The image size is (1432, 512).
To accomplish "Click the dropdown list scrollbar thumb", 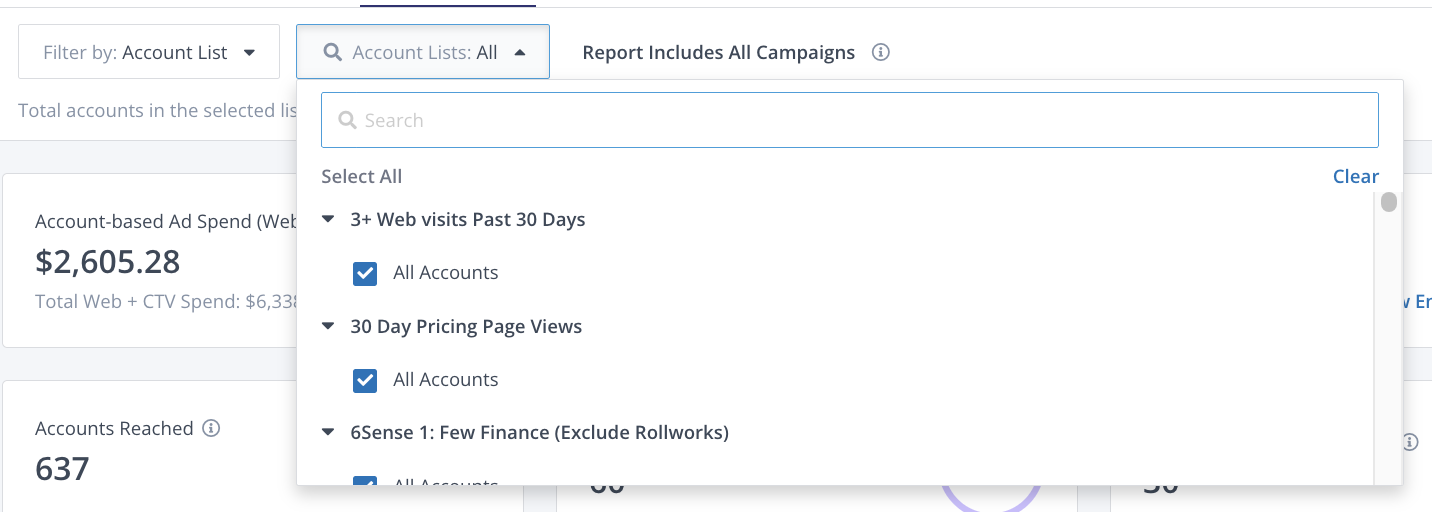I will coord(1388,203).
